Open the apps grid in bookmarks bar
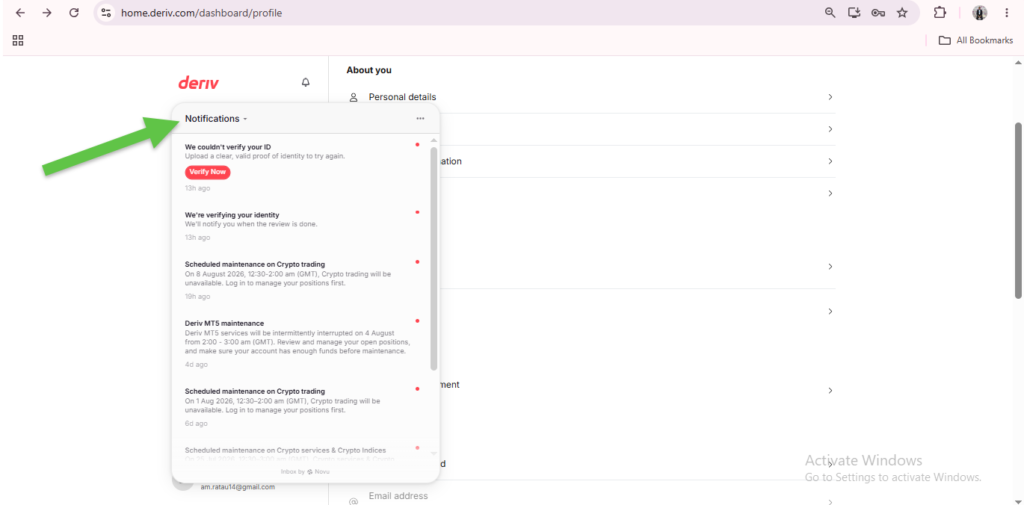The image size is (1024, 505). pos(18,41)
